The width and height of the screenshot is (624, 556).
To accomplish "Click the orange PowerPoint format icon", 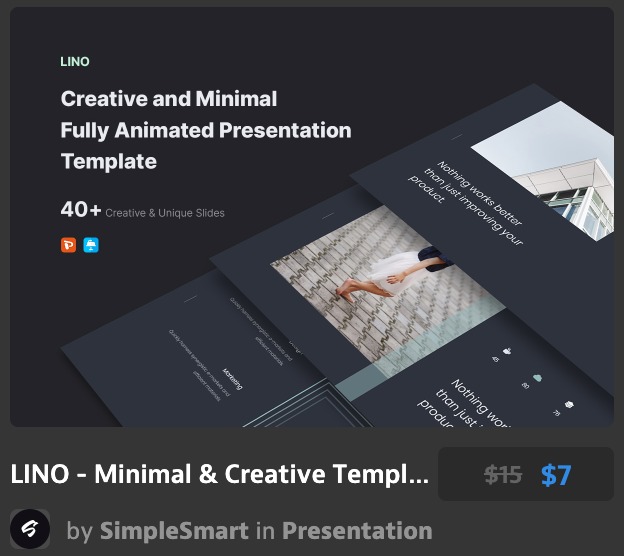I will (x=68, y=244).
